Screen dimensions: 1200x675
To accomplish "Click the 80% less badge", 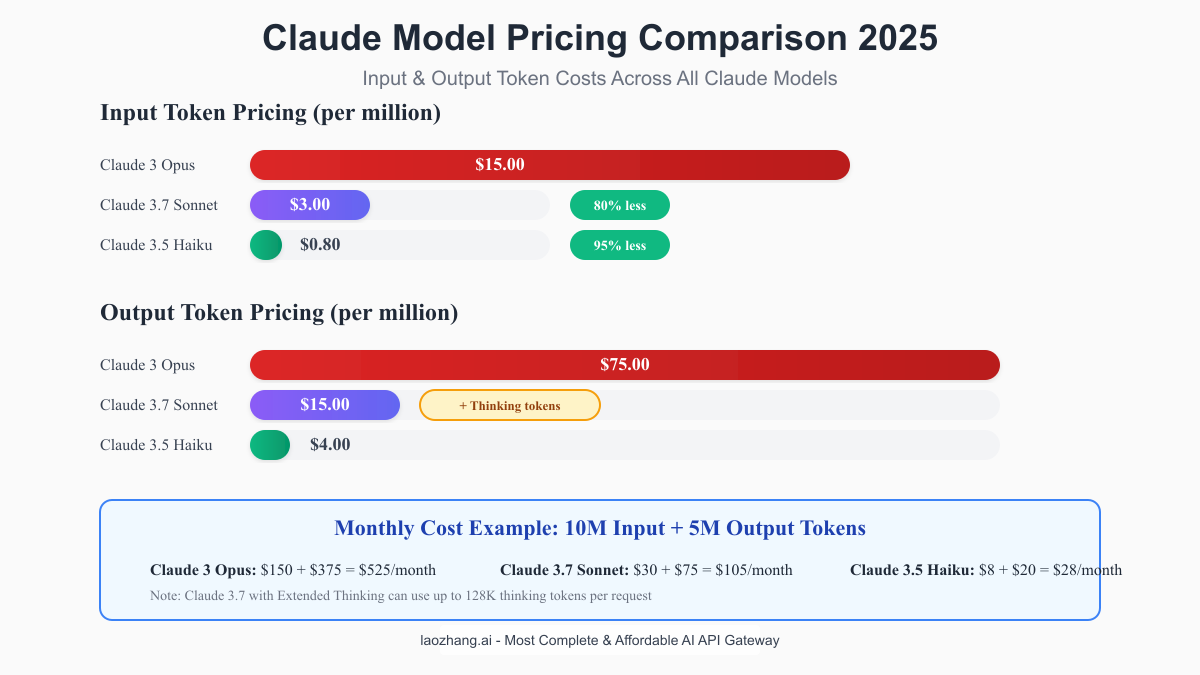I will tap(620, 205).
